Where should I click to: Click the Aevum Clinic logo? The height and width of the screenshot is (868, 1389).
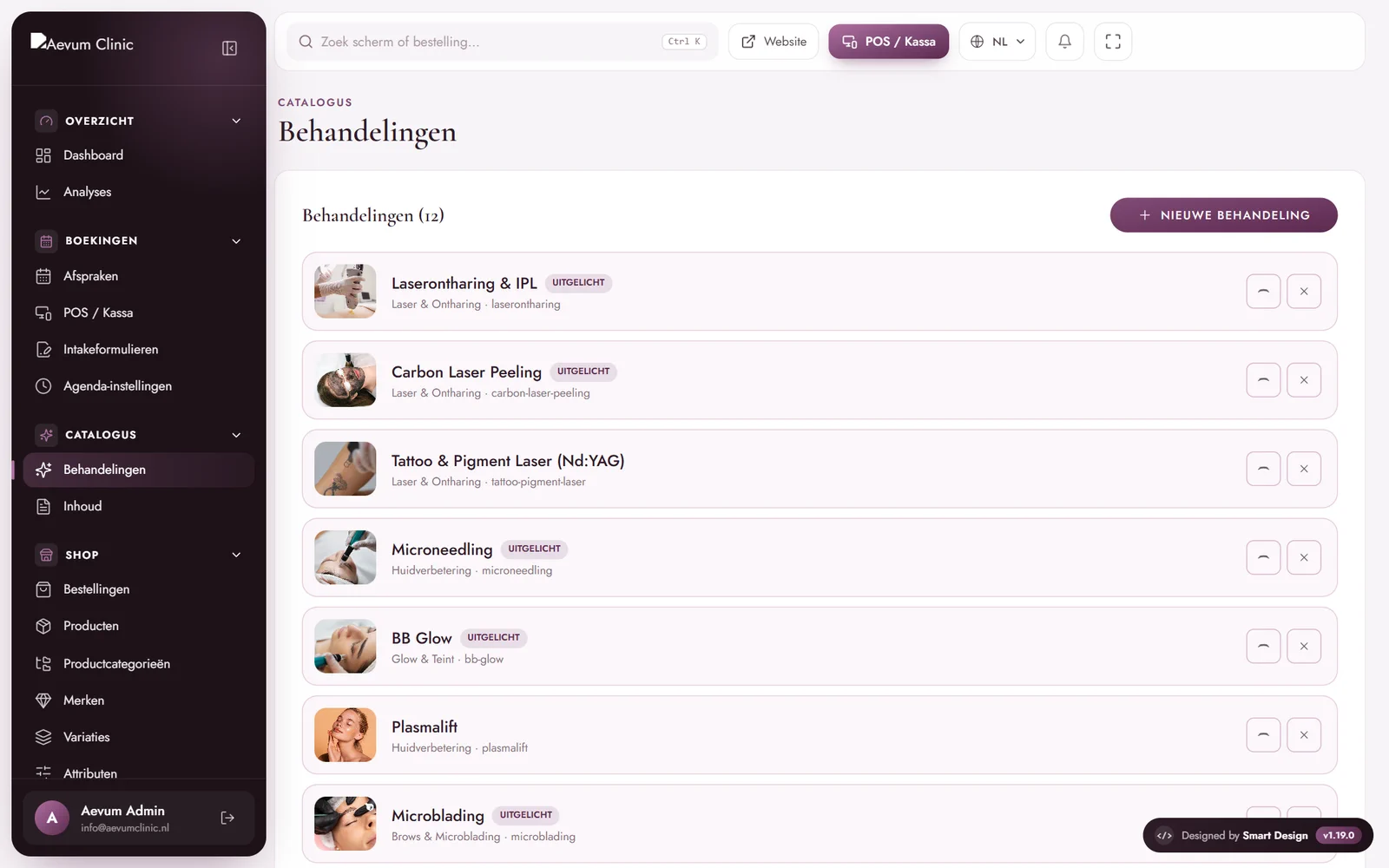(82, 43)
